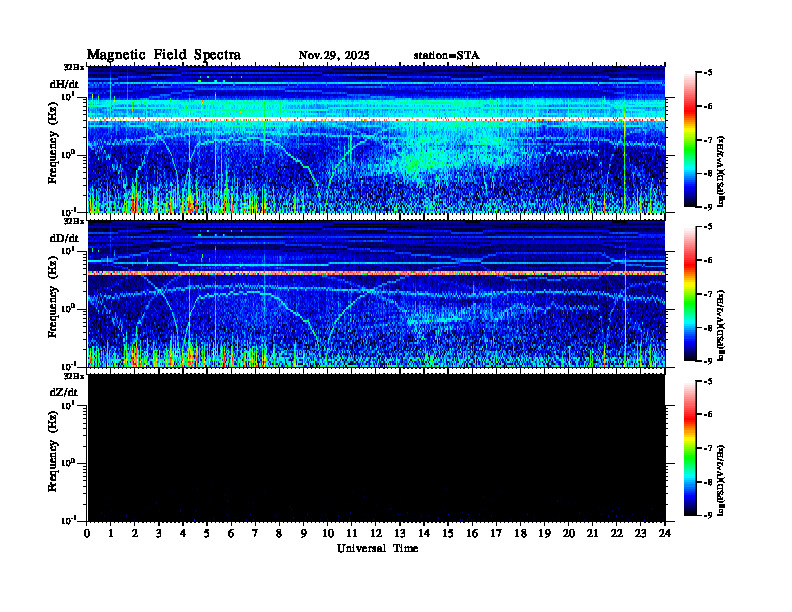
Task: Click hour "21" on the time axis
Action: 592,534
